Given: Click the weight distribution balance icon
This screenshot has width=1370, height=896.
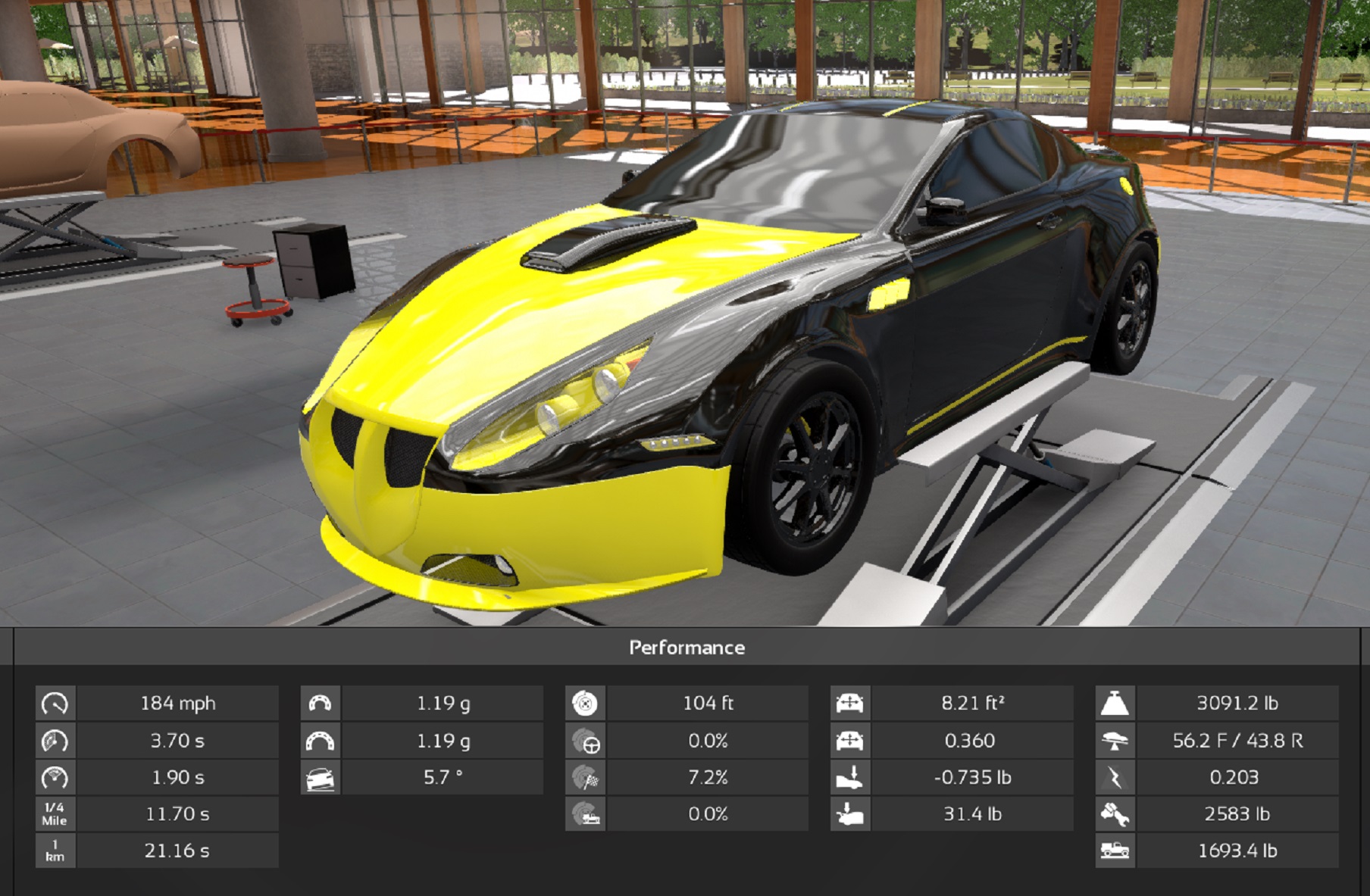Looking at the screenshot, I should tap(1115, 741).
